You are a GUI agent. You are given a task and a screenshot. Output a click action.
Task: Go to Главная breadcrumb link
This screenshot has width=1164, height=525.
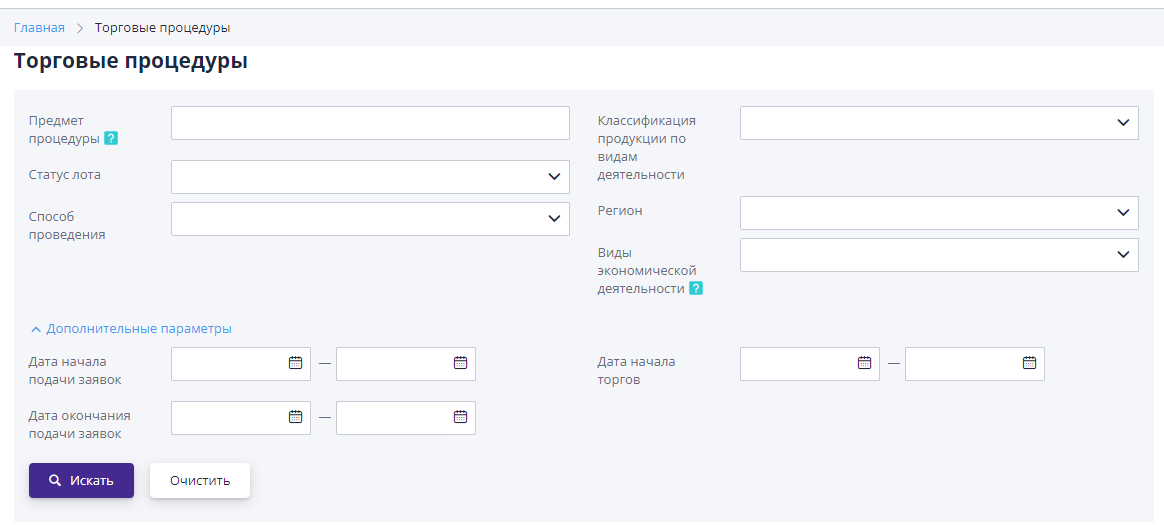tap(39, 28)
